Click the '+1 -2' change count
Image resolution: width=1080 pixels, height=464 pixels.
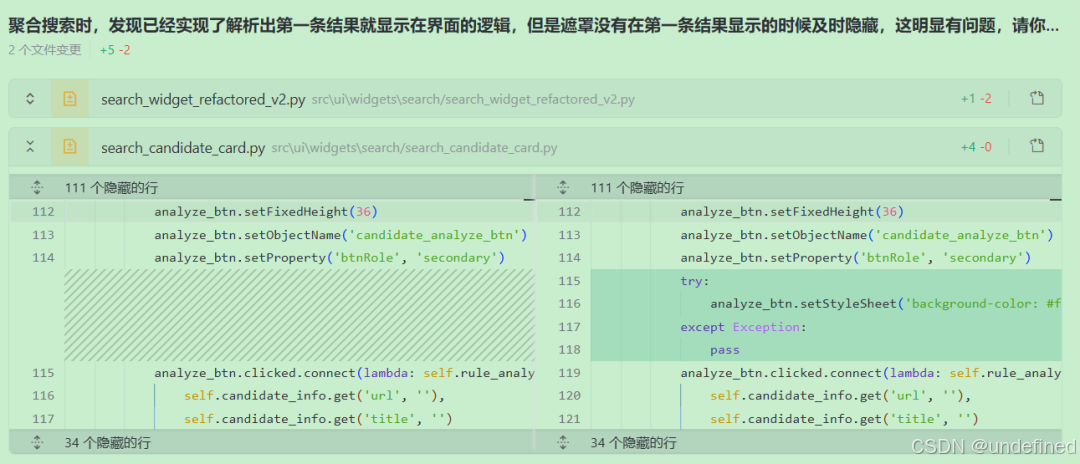coord(976,99)
